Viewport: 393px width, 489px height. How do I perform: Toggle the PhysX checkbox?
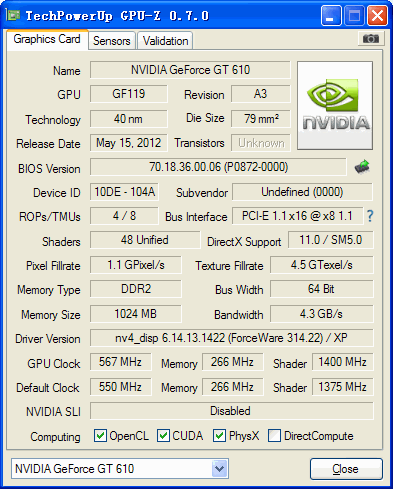click(219, 436)
